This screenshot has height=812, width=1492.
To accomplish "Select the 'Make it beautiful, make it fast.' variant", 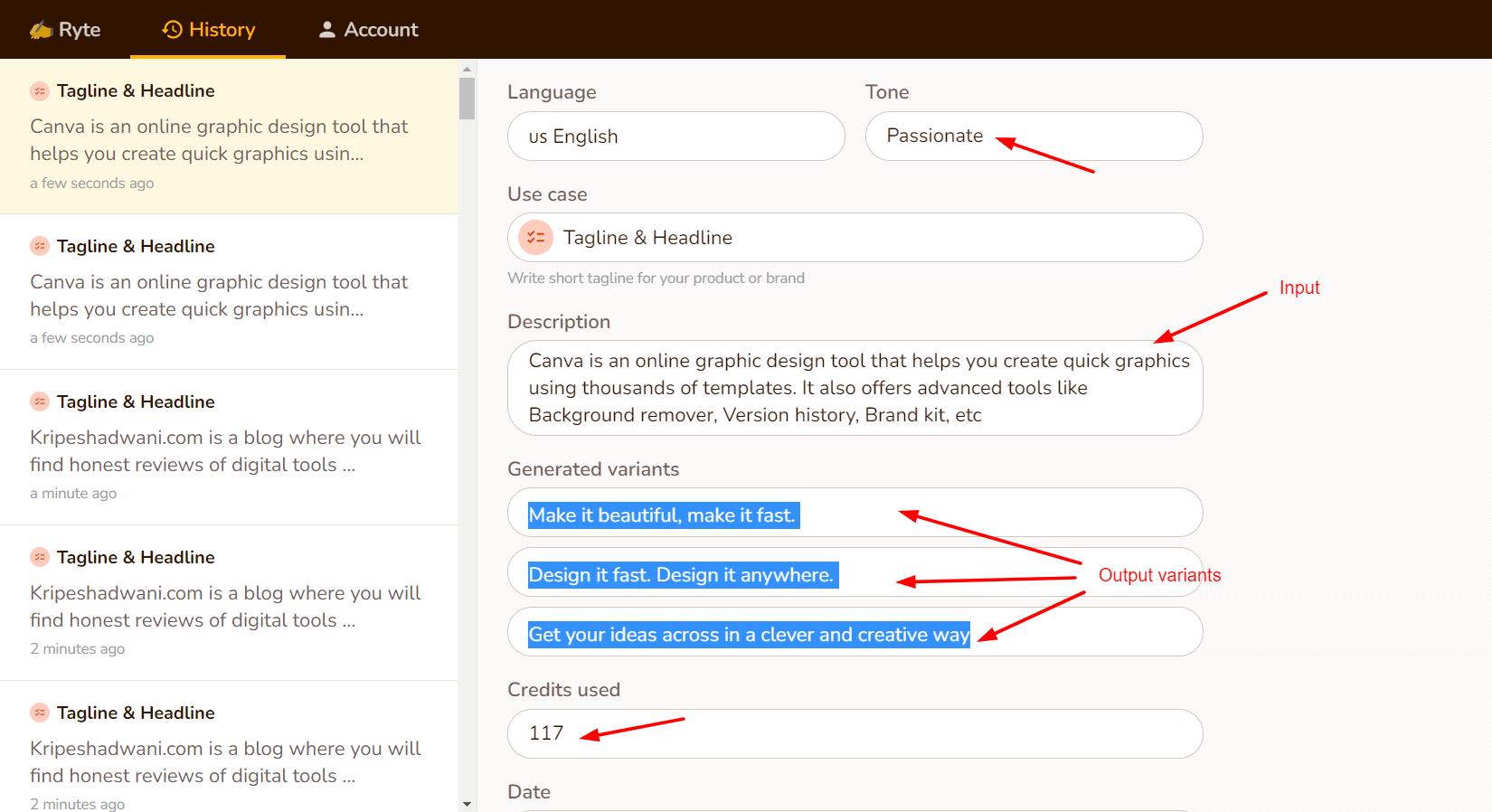I will click(x=663, y=515).
